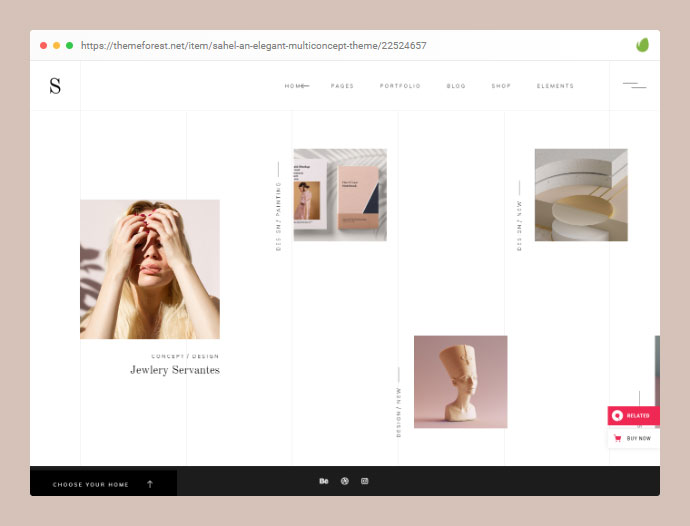Open the PAGES menu item
The width and height of the screenshot is (690, 526).
(342, 86)
